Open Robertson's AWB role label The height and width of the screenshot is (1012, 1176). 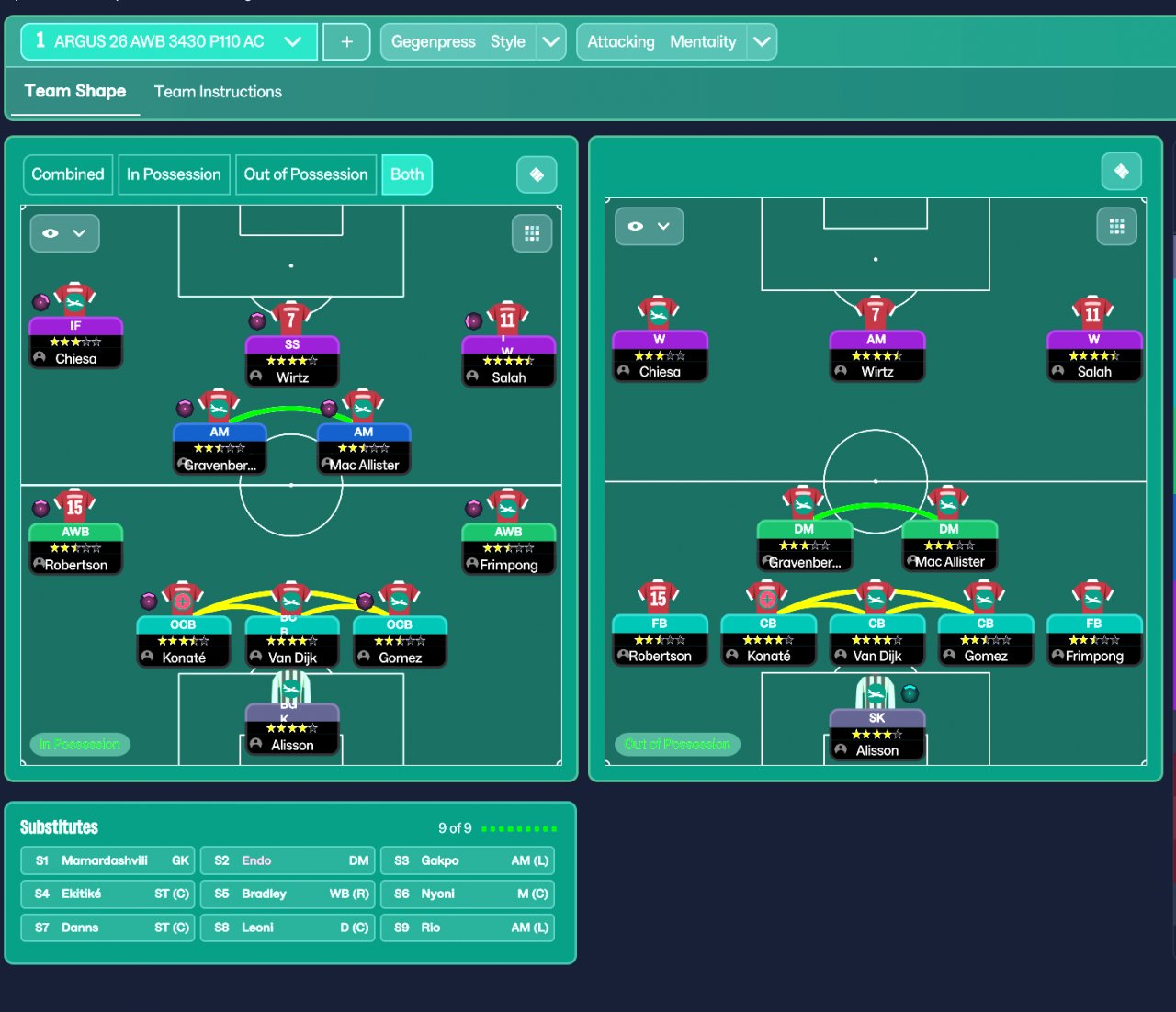point(75,532)
